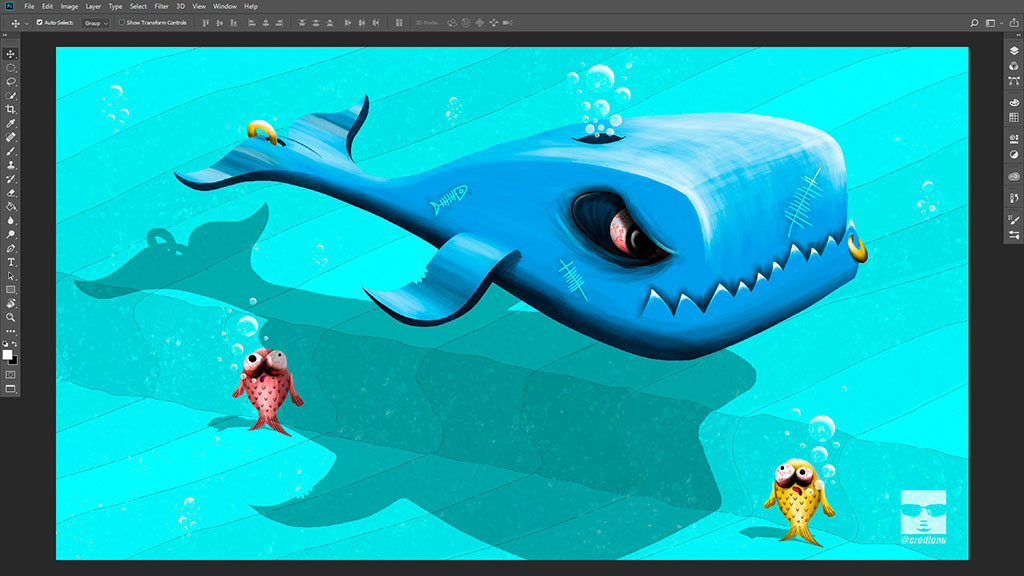Select the History Brush tool
The width and height of the screenshot is (1024, 576).
10,179
